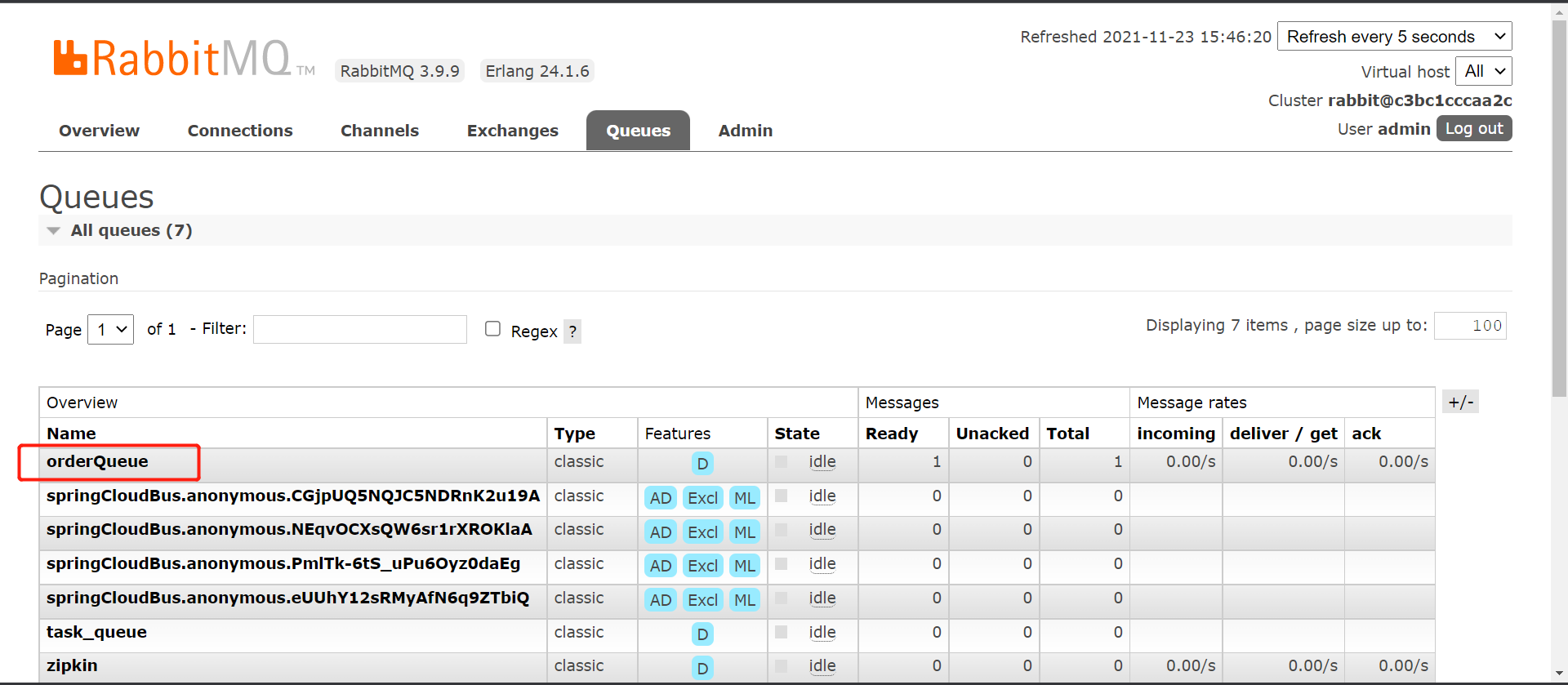This screenshot has width=1568, height=685.
Task: Click the RabbitMQ logo
Action: tap(184, 58)
